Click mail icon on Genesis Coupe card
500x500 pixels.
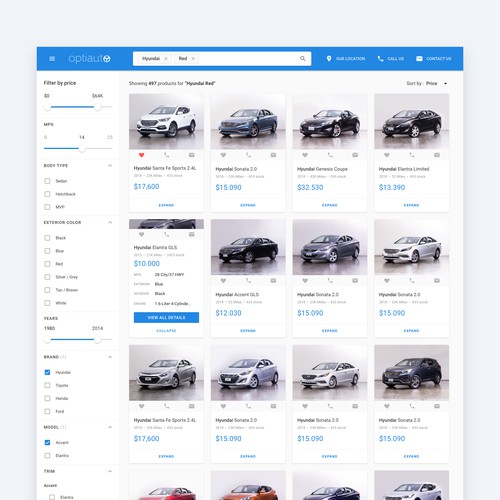click(x=355, y=155)
